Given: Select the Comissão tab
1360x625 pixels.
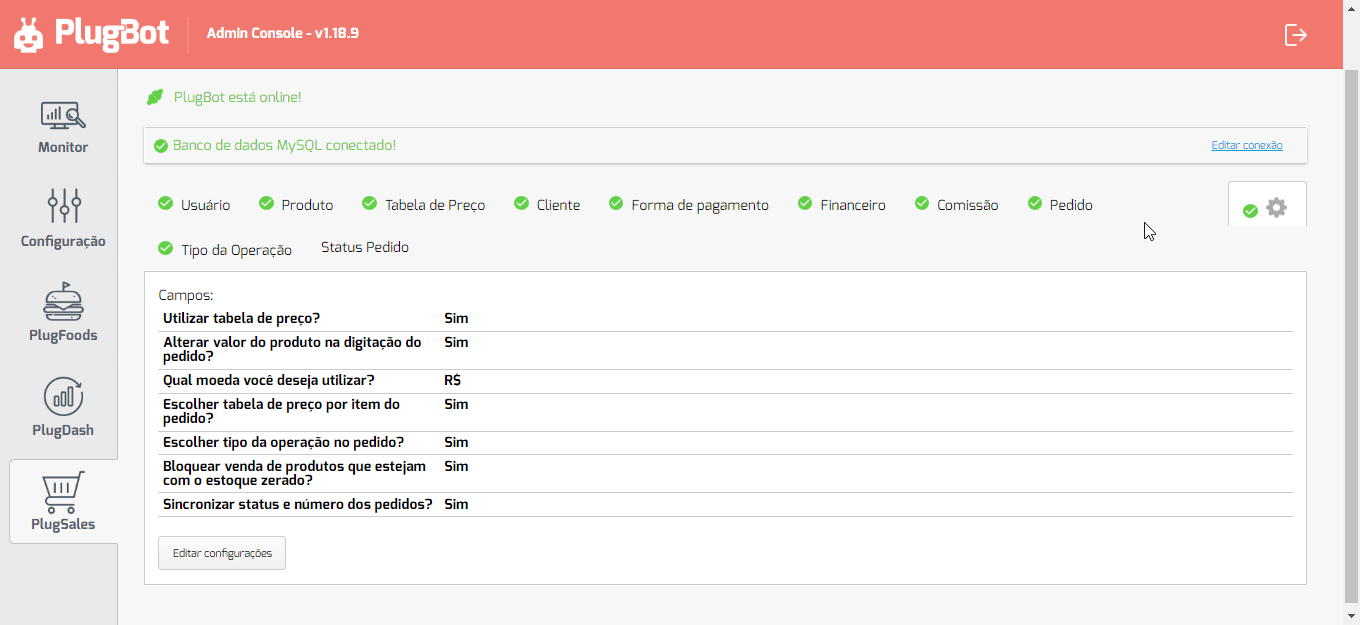Looking at the screenshot, I should point(957,205).
